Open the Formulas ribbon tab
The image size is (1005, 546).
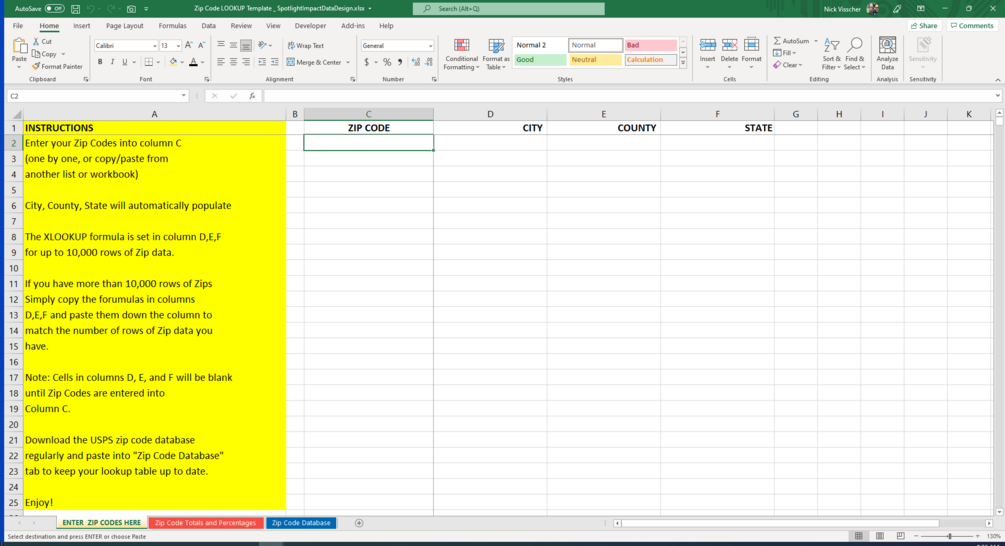(x=172, y=26)
